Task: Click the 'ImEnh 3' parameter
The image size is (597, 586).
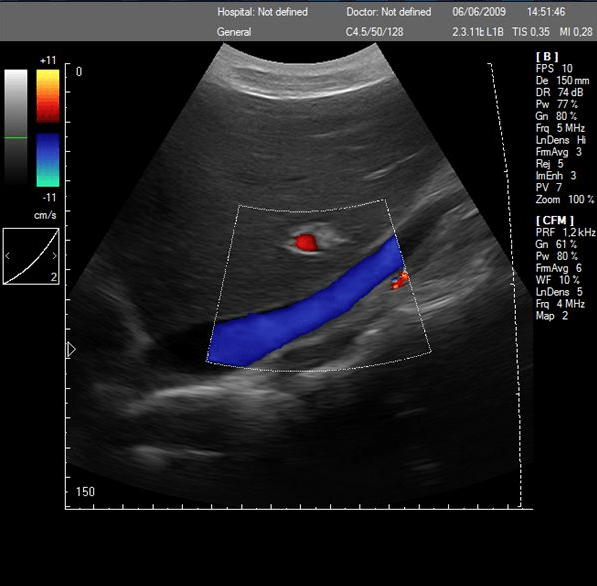Action: (556, 176)
